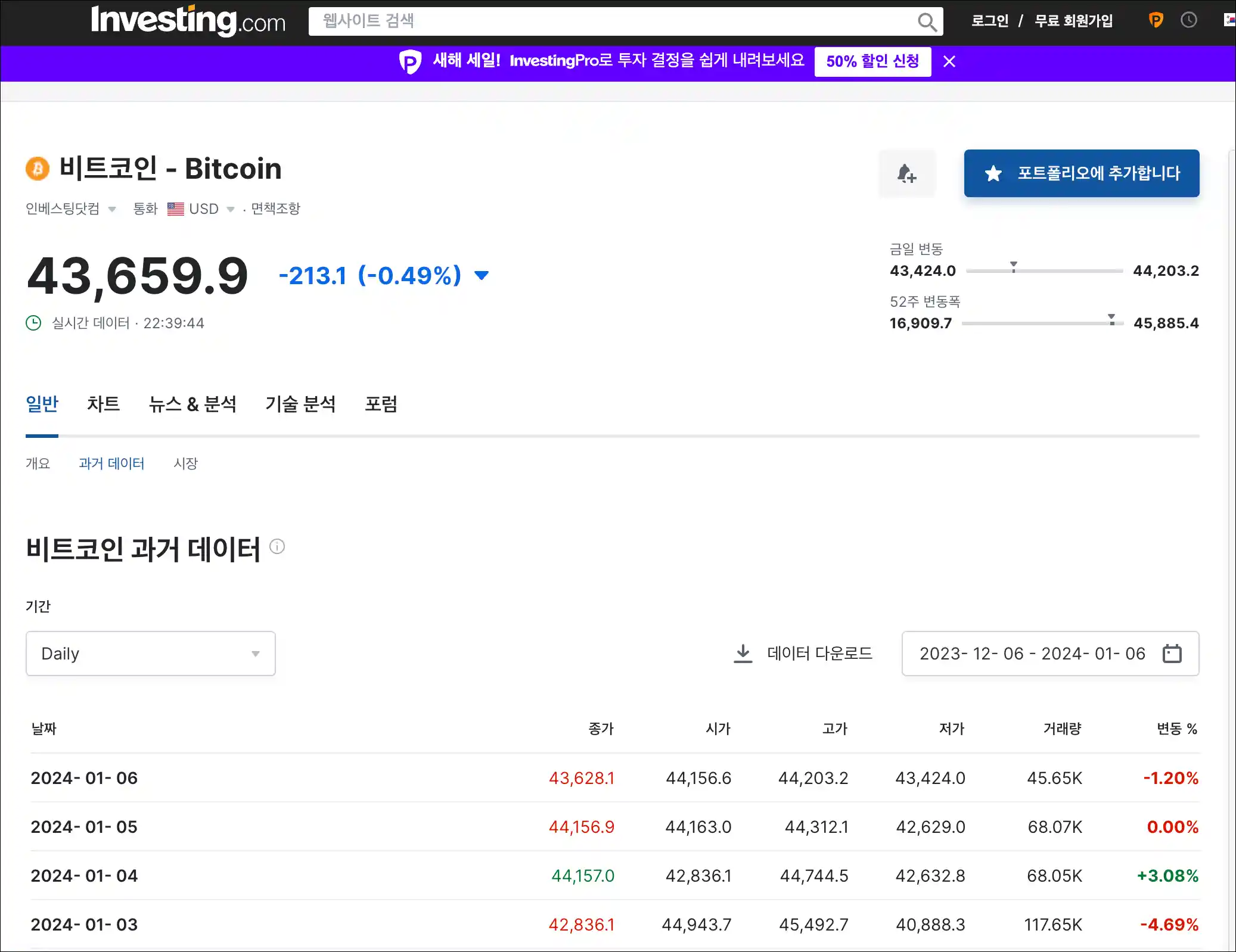This screenshot has width=1236, height=952.
Task: Click closing price 43,628.1
Action: click(582, 778)
